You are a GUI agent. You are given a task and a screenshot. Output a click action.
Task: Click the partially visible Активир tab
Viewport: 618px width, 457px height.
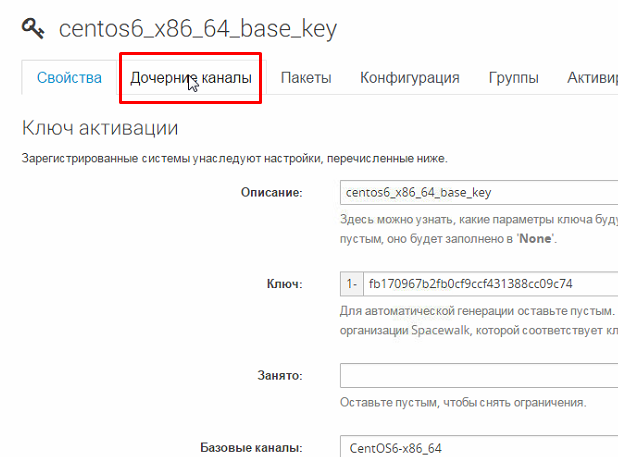pos(592,78)
